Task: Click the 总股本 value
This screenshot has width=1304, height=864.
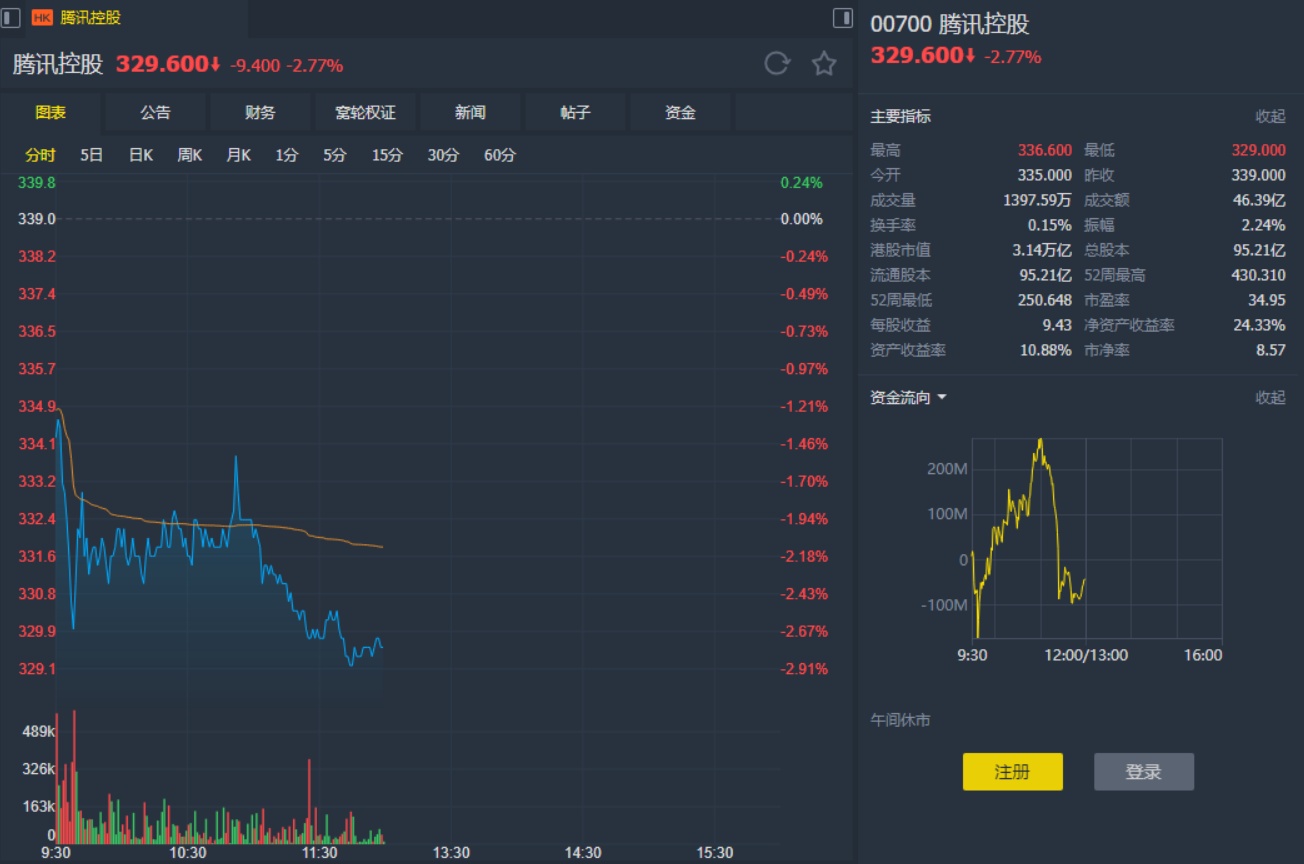Action: [1259, 250]
